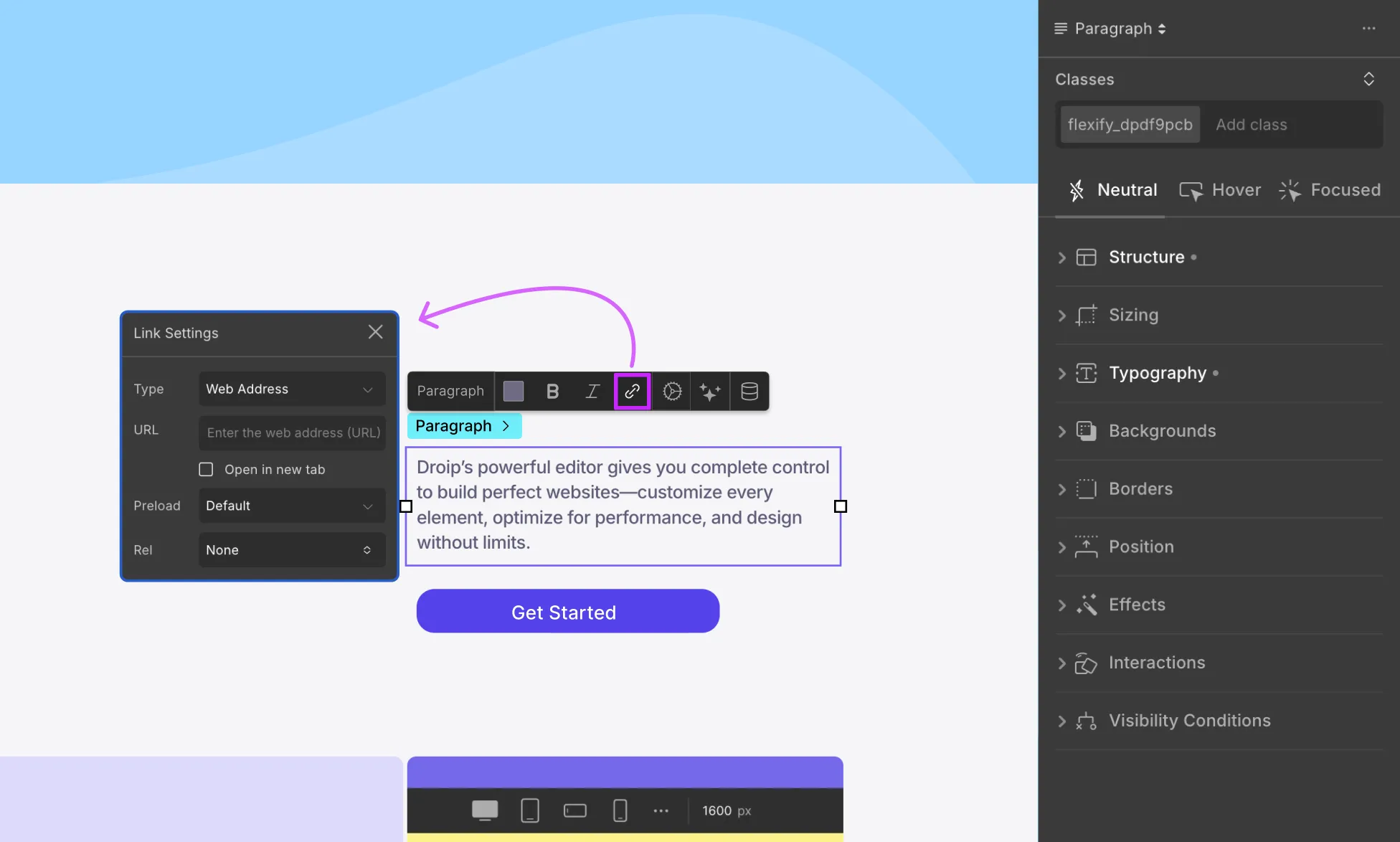
Task: Open the Preload dropdown set to Default
Action: pyautogui.click(x=292, y=506)
